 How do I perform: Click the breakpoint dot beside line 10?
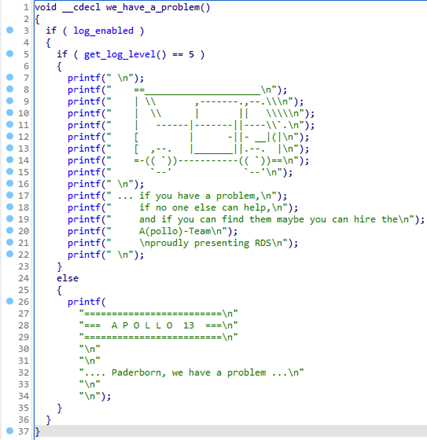pos(10,113)
